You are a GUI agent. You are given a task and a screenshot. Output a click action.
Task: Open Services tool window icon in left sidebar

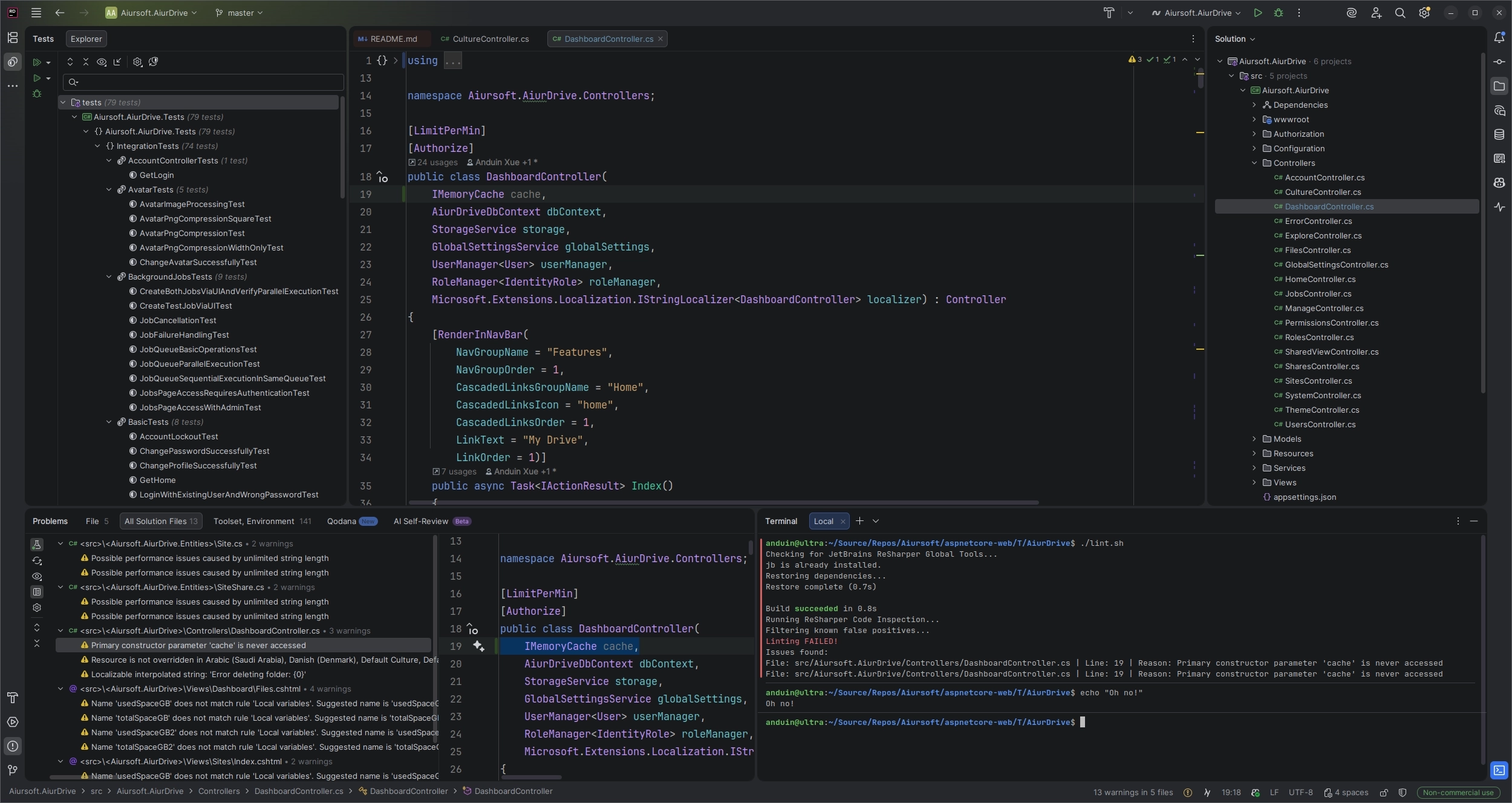point(13,722)
